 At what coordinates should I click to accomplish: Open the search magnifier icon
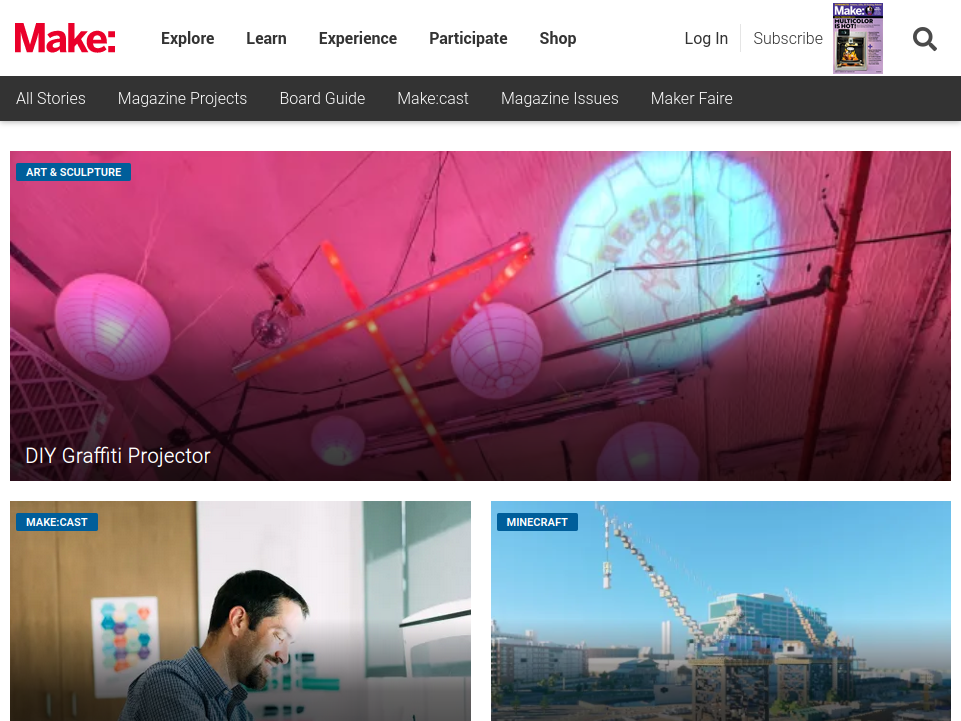coord(924,39)
